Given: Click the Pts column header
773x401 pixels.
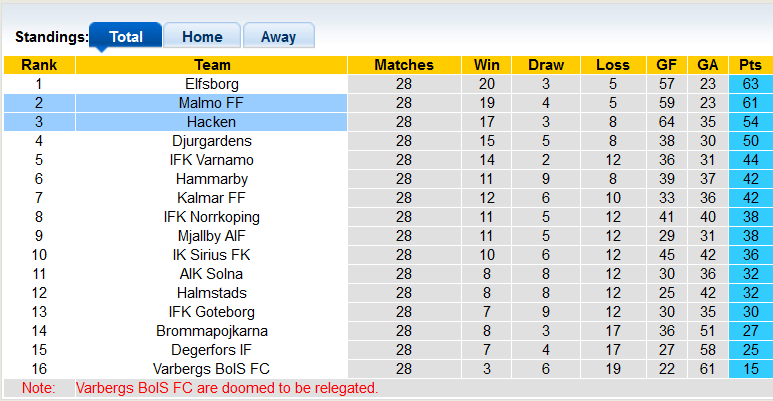Looking at the screenshot, I should [750, 65].
